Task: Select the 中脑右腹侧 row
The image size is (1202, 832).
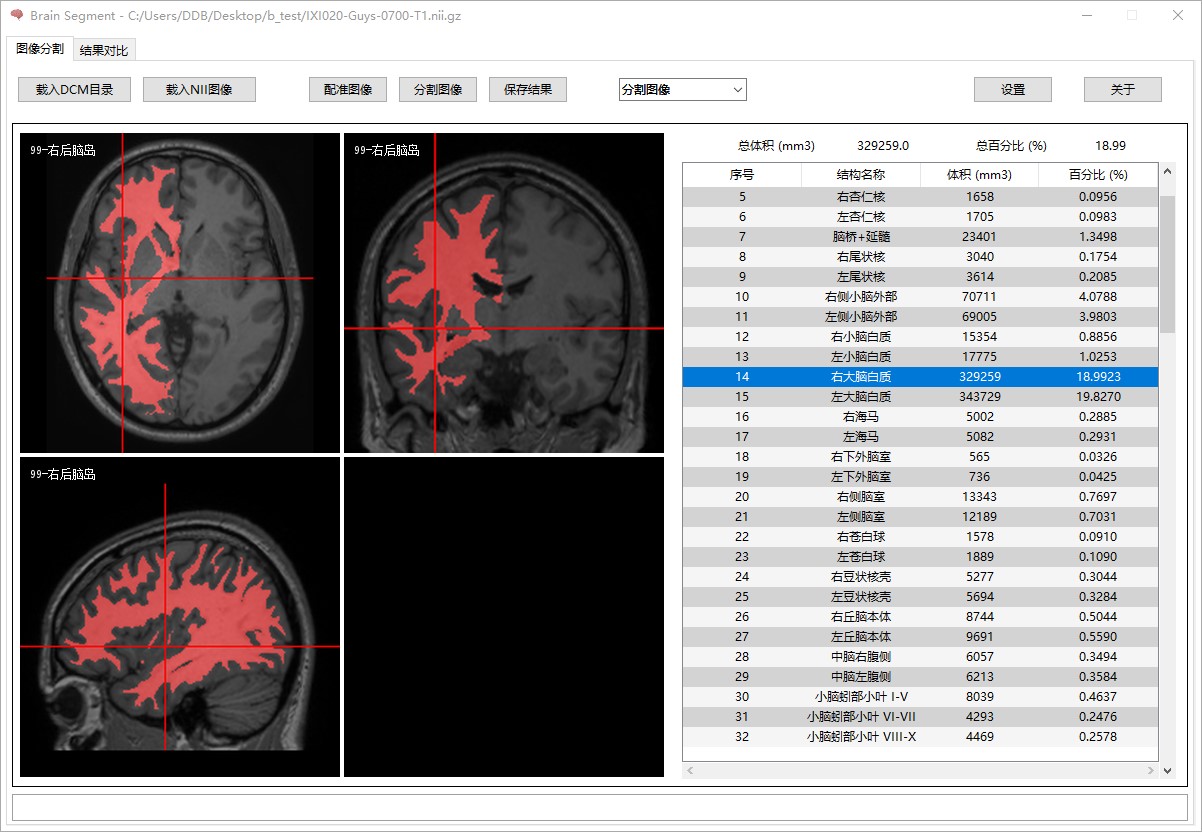Action: (920, 657)
